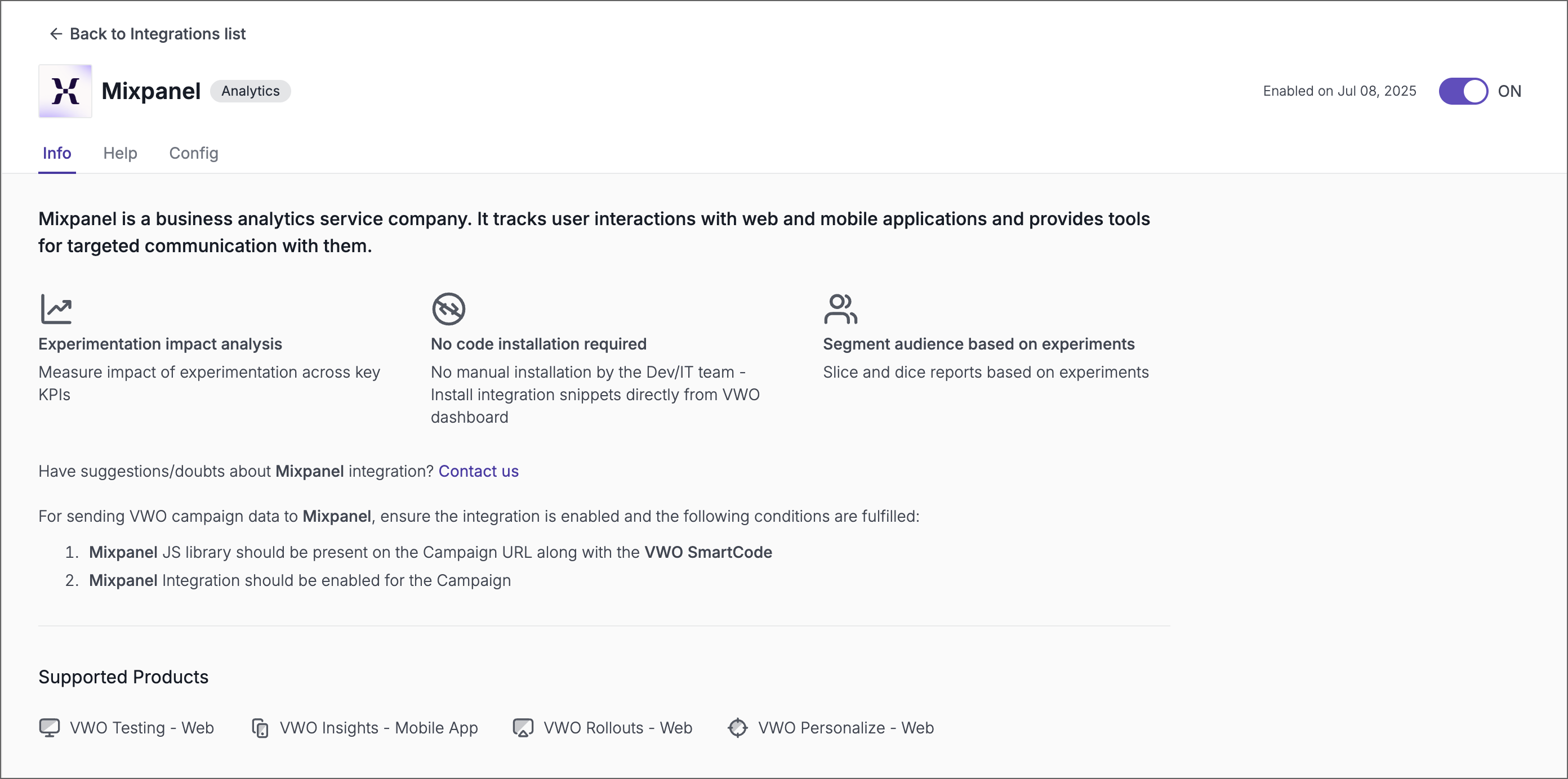1568x779 pixels.
Task: Click 'Segment audience based on experiments' heading
Action: (x=978, y=344)
